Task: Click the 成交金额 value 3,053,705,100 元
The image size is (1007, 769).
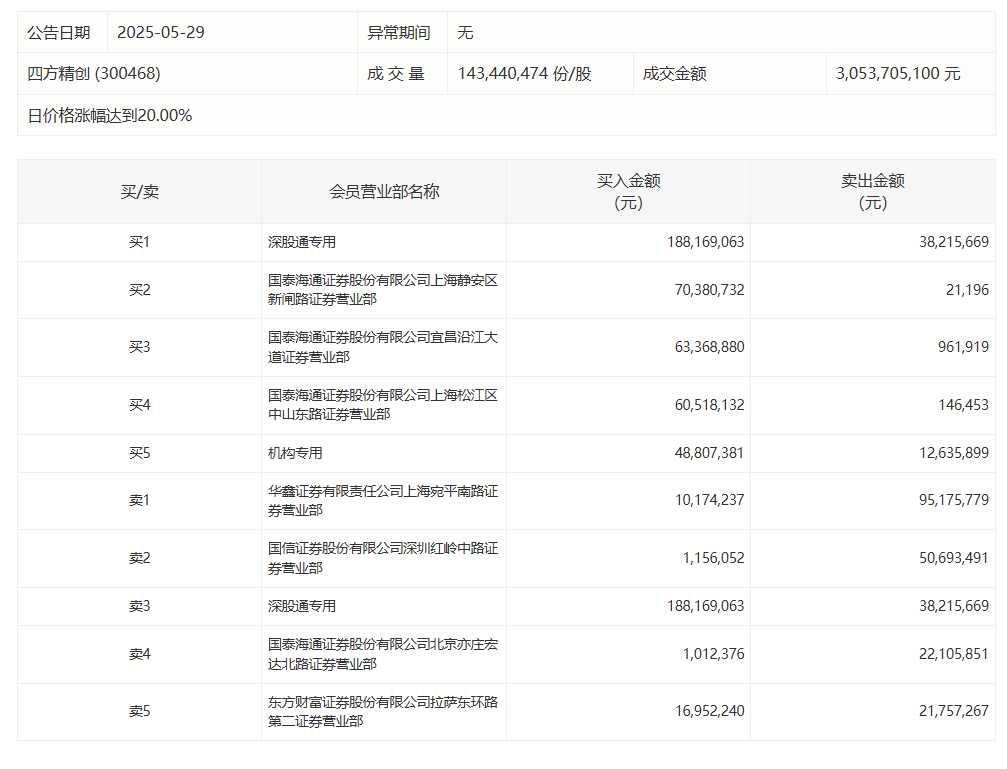Action: pyautogui.click(x=897, y=74)
